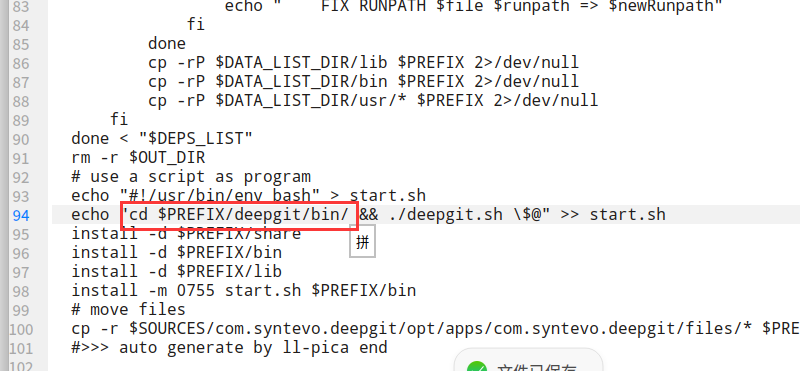This screenshot has width=800, height=371.
Task: Click the 'cp -r $SOURCES/com.syntevo.deepgit' line
Action: pyautogui.click(x=436, y=329)
